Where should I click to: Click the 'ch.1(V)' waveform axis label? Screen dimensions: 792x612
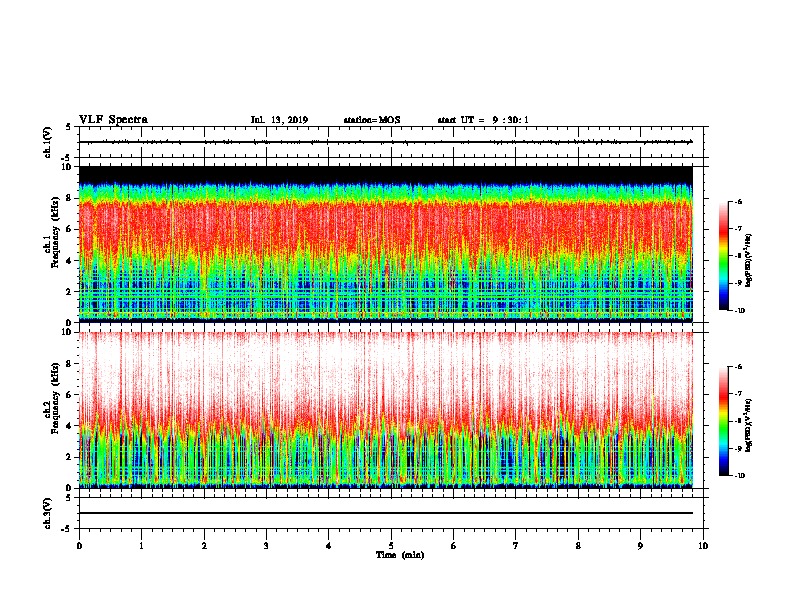click(x=47, y=142)
